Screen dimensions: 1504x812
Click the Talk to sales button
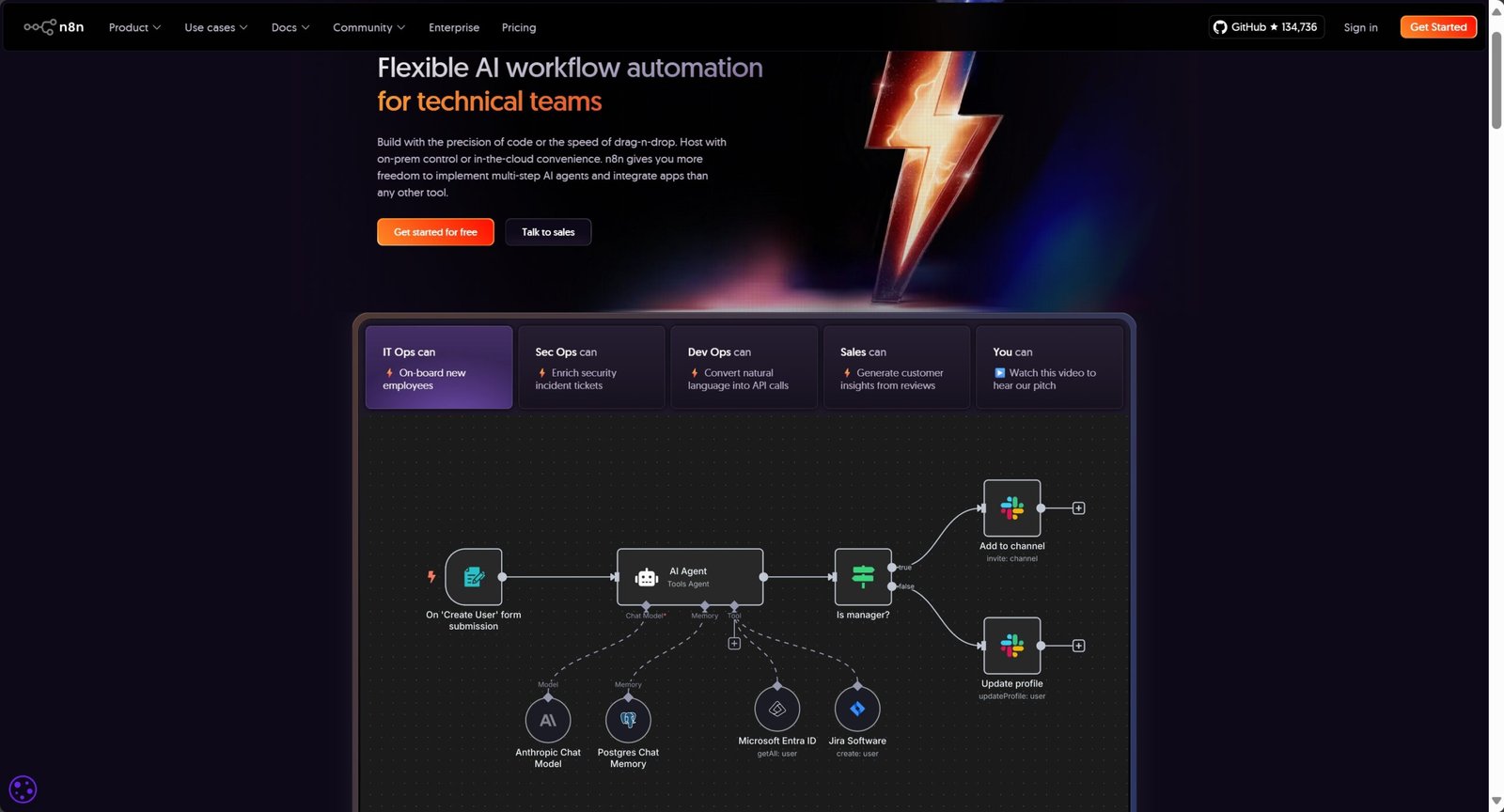[x=548, y=232]
